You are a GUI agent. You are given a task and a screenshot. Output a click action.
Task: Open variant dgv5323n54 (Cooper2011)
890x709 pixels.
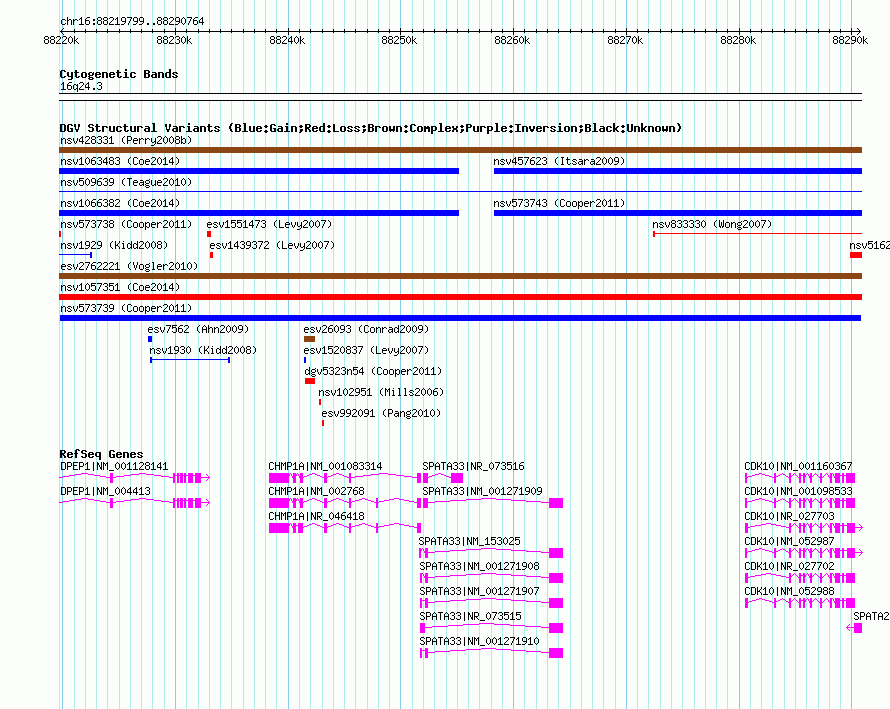(373, 371)
